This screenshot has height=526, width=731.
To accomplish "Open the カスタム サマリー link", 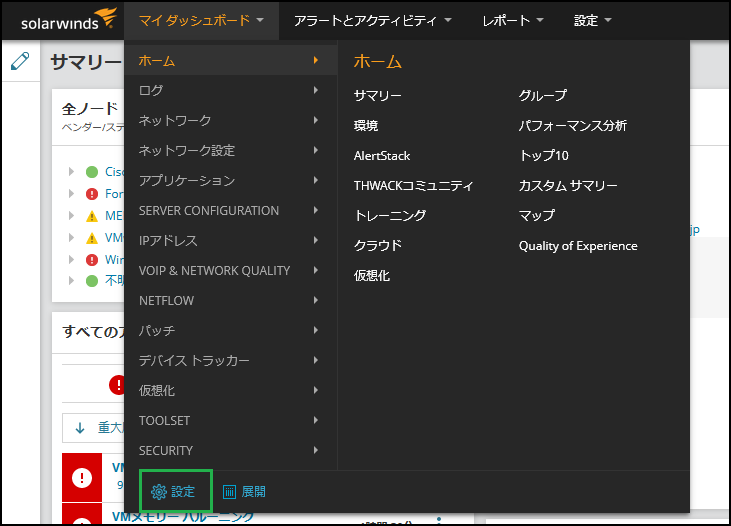I will (568, 186).
